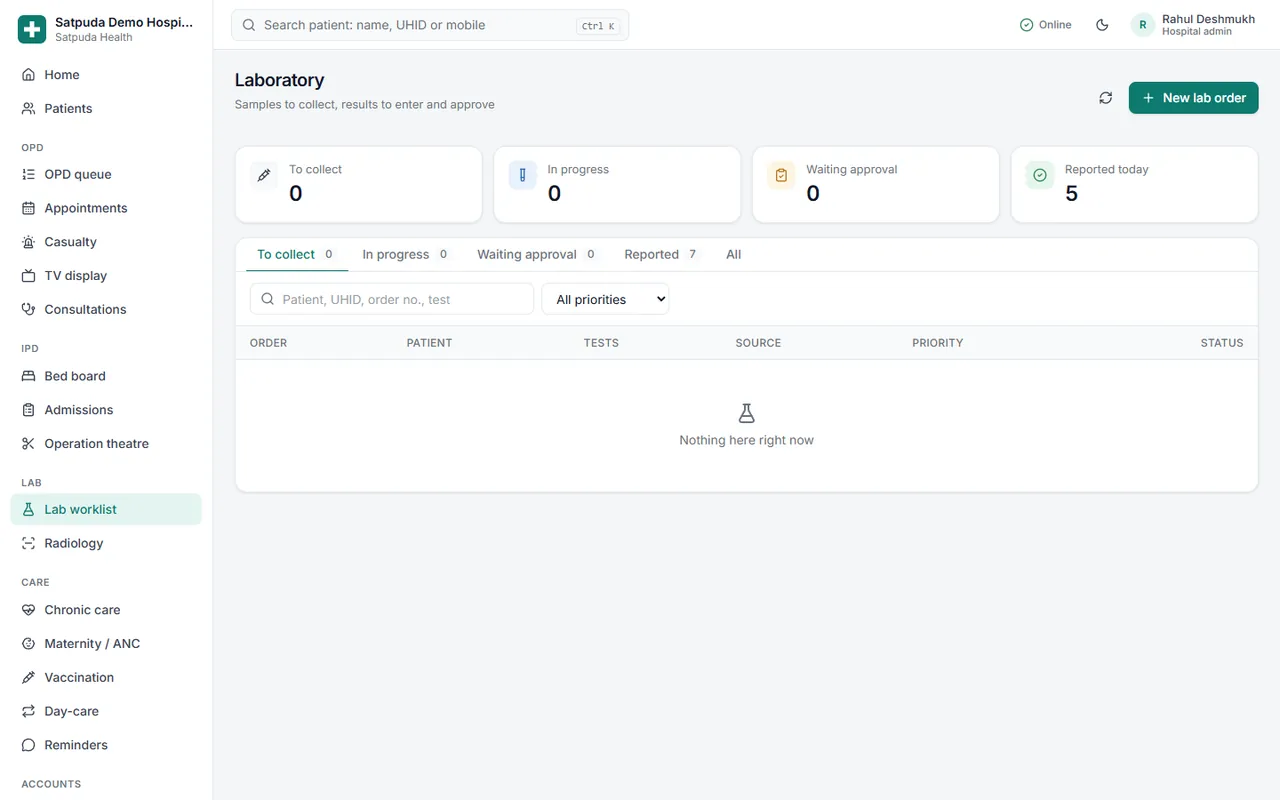Viewport: 1280px width, 800px height.
Task: Click the Day-care arrows icon
Action: [x=28, y=712]
